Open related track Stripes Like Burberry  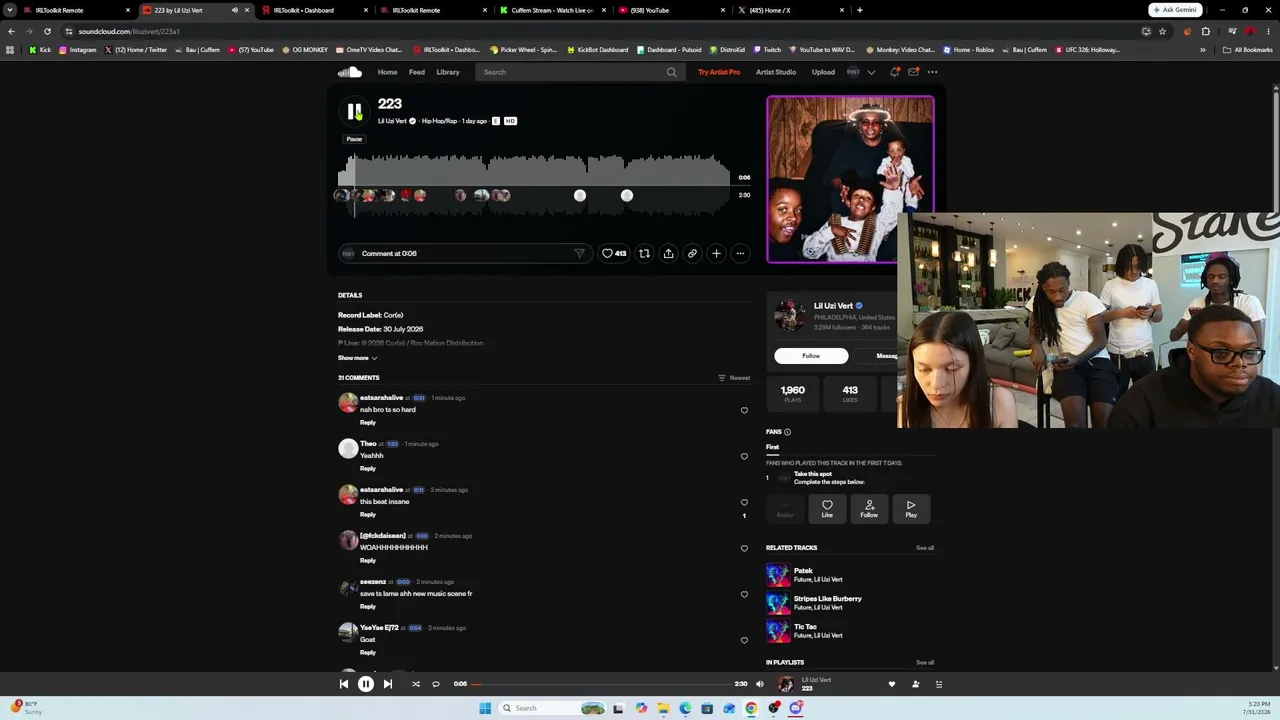(828, 599)
